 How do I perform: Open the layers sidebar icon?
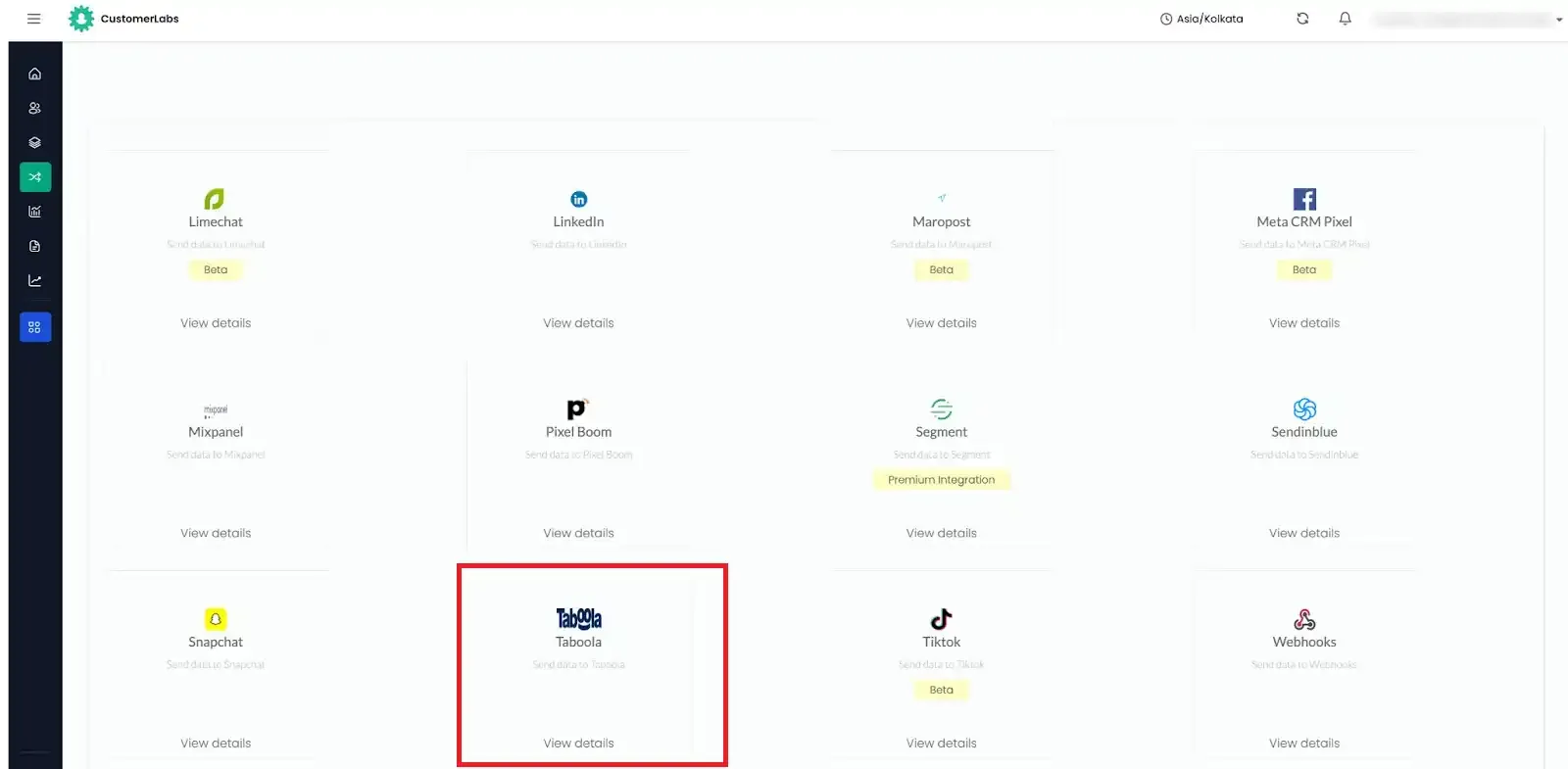(35, 142)
